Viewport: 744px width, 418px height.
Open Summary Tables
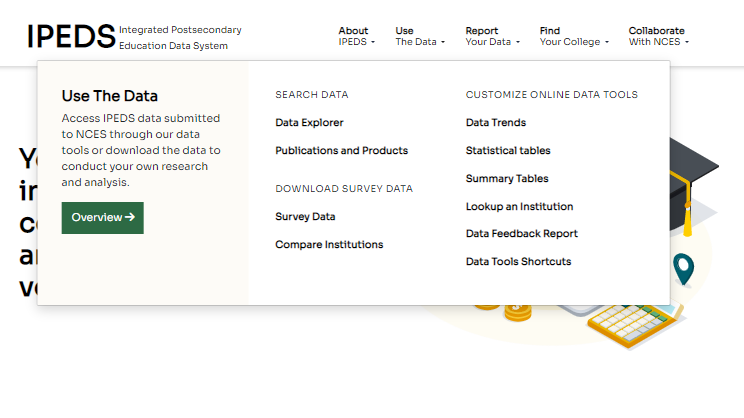click(x=507, y=179)
